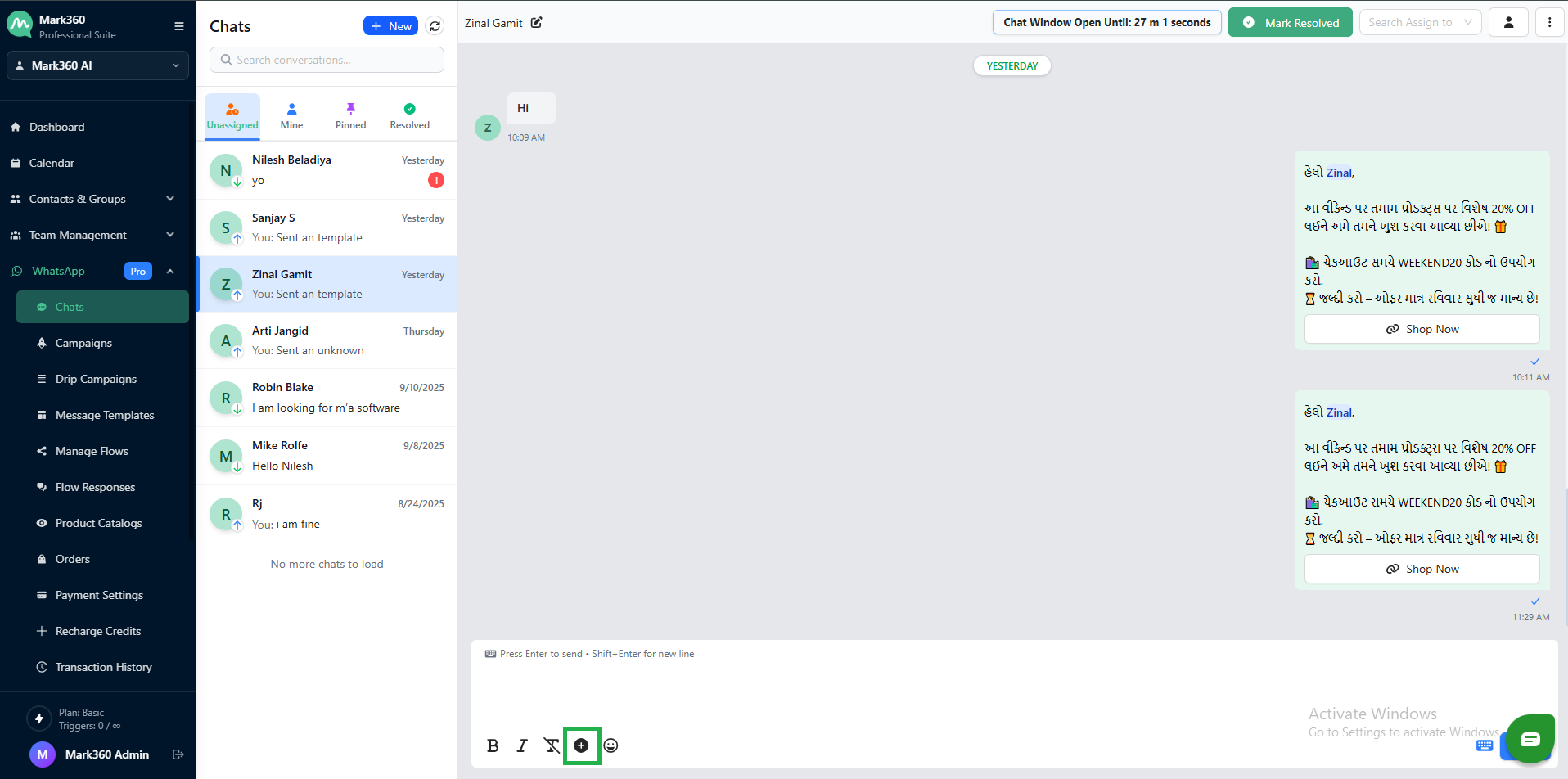1568x779 pixels.
Task: Click the Search conversations field
Action: [327, 60]
